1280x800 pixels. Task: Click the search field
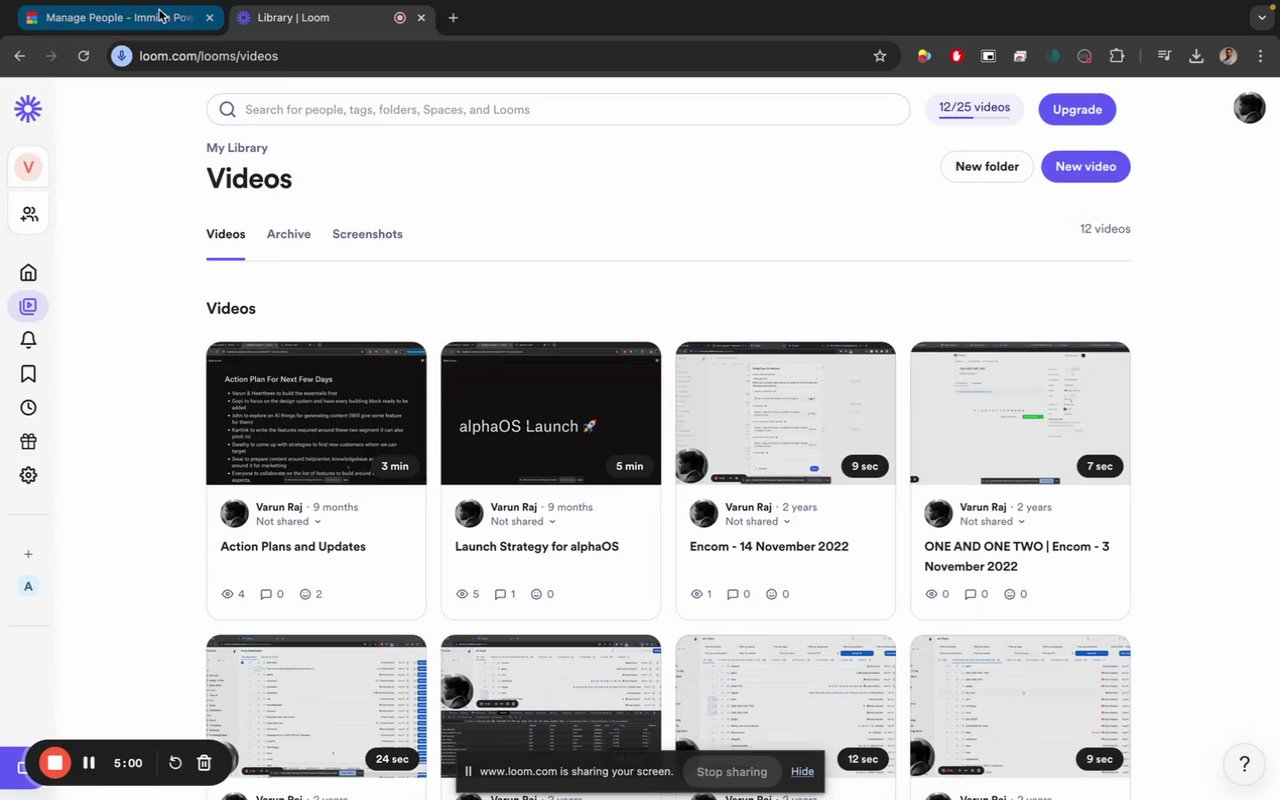558,110
